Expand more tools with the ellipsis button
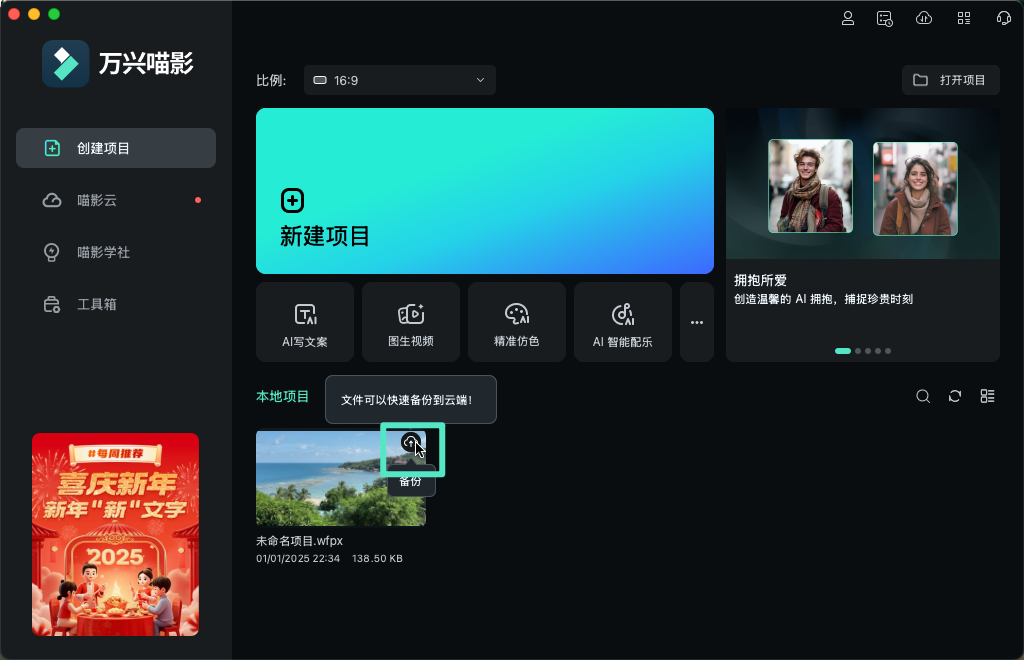Viewport: 1024px width, 660px height. 697,322
